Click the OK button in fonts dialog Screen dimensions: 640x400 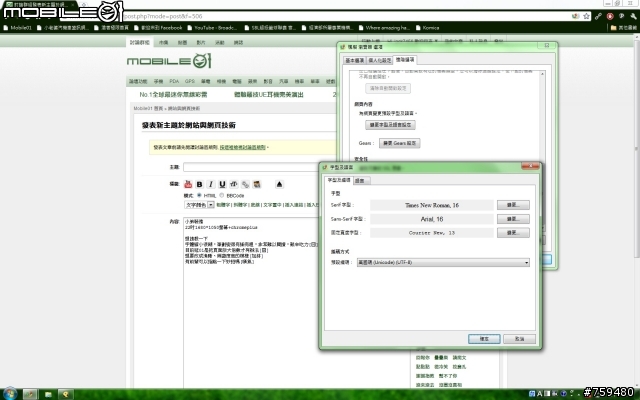pyautogui.click(x=484, y=339)
